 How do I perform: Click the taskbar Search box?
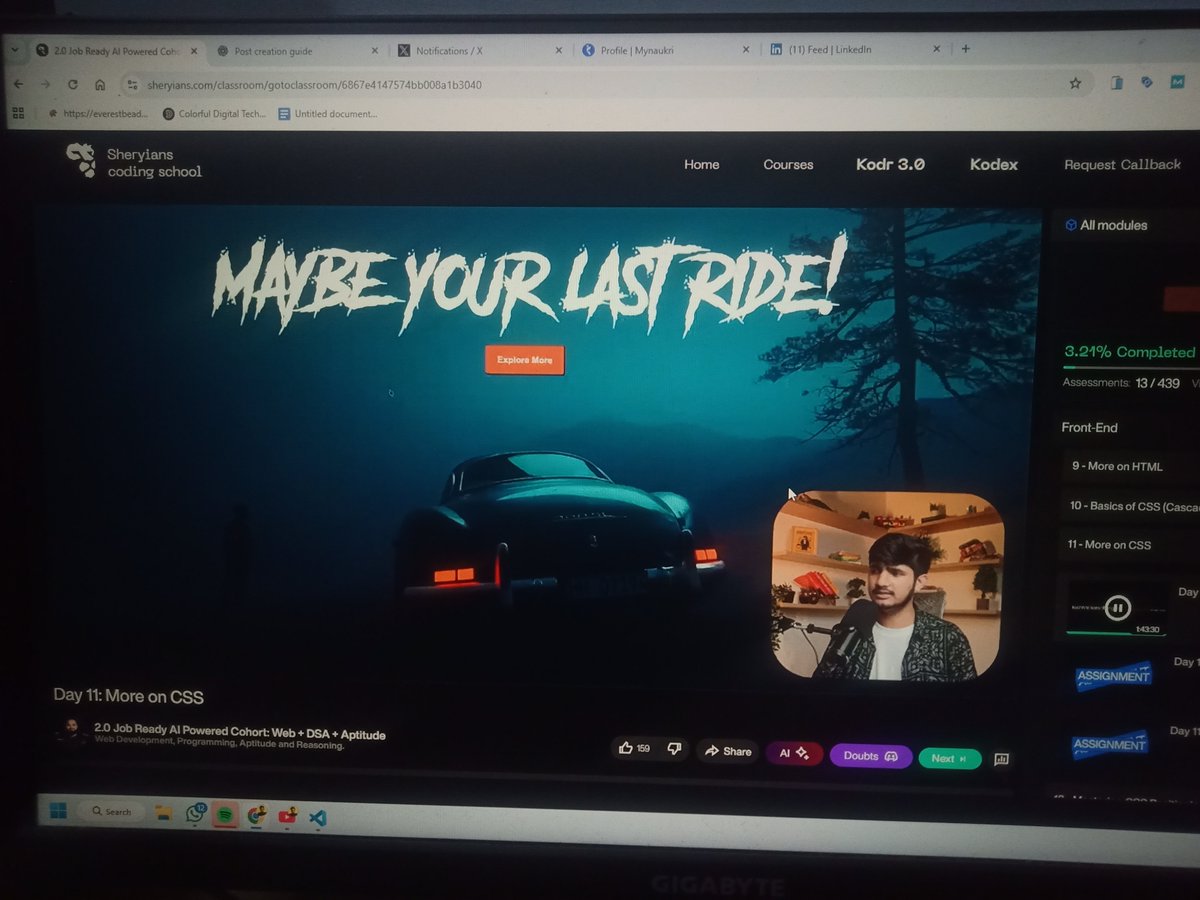[x=110, y=811]
